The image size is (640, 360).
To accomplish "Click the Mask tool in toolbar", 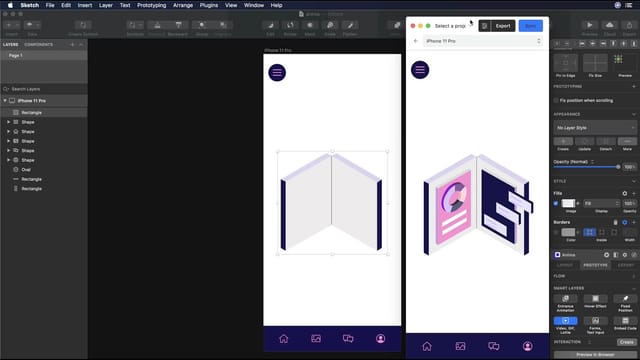I will (310, 25).
